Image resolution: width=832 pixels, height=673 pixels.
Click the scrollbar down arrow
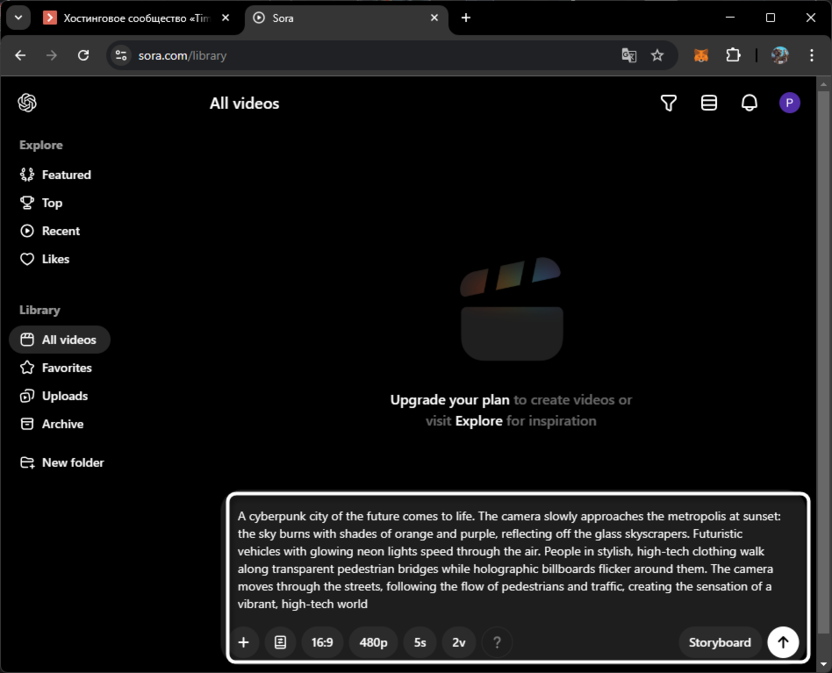point(824,664)
